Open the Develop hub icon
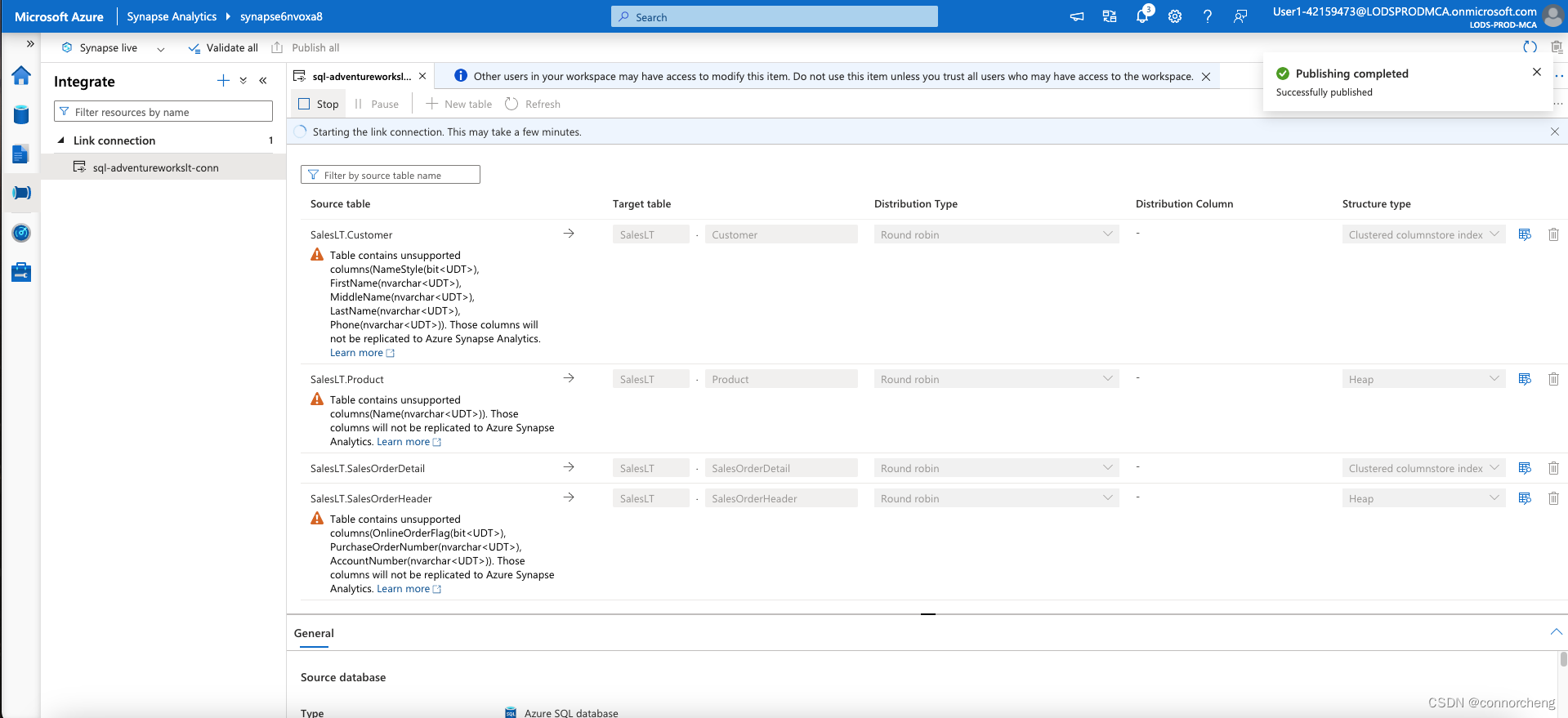Image resolution: width=1568 pixels, height=718 pixels. 21,154
